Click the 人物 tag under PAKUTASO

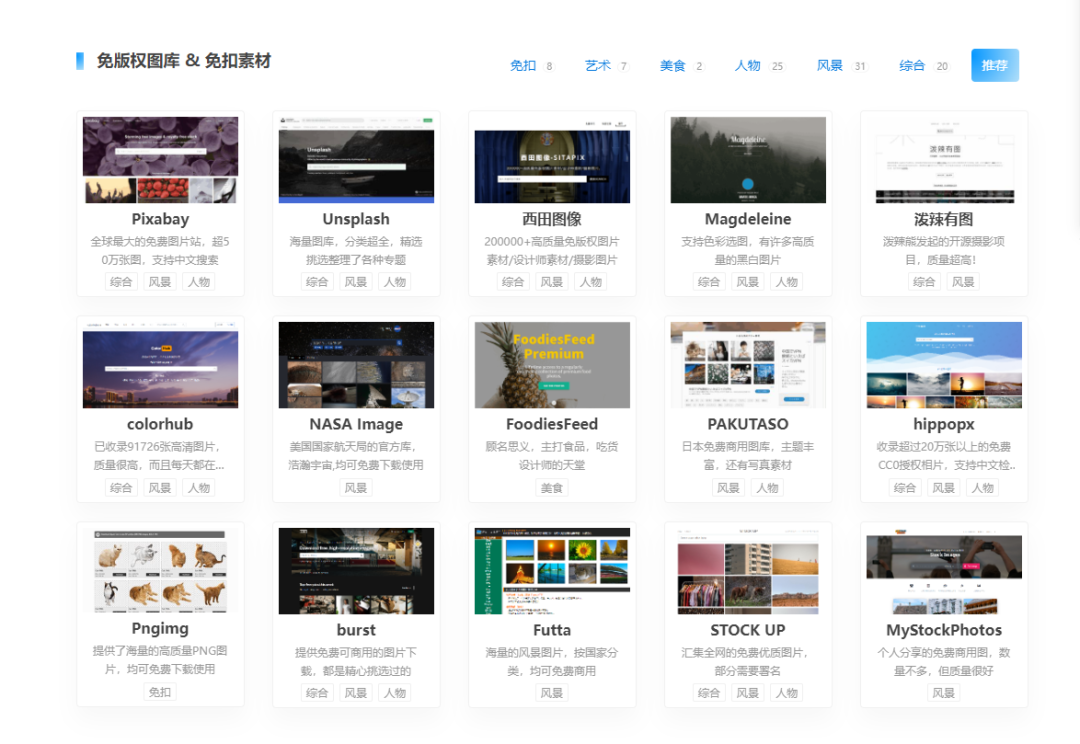[x=767, y=487]
